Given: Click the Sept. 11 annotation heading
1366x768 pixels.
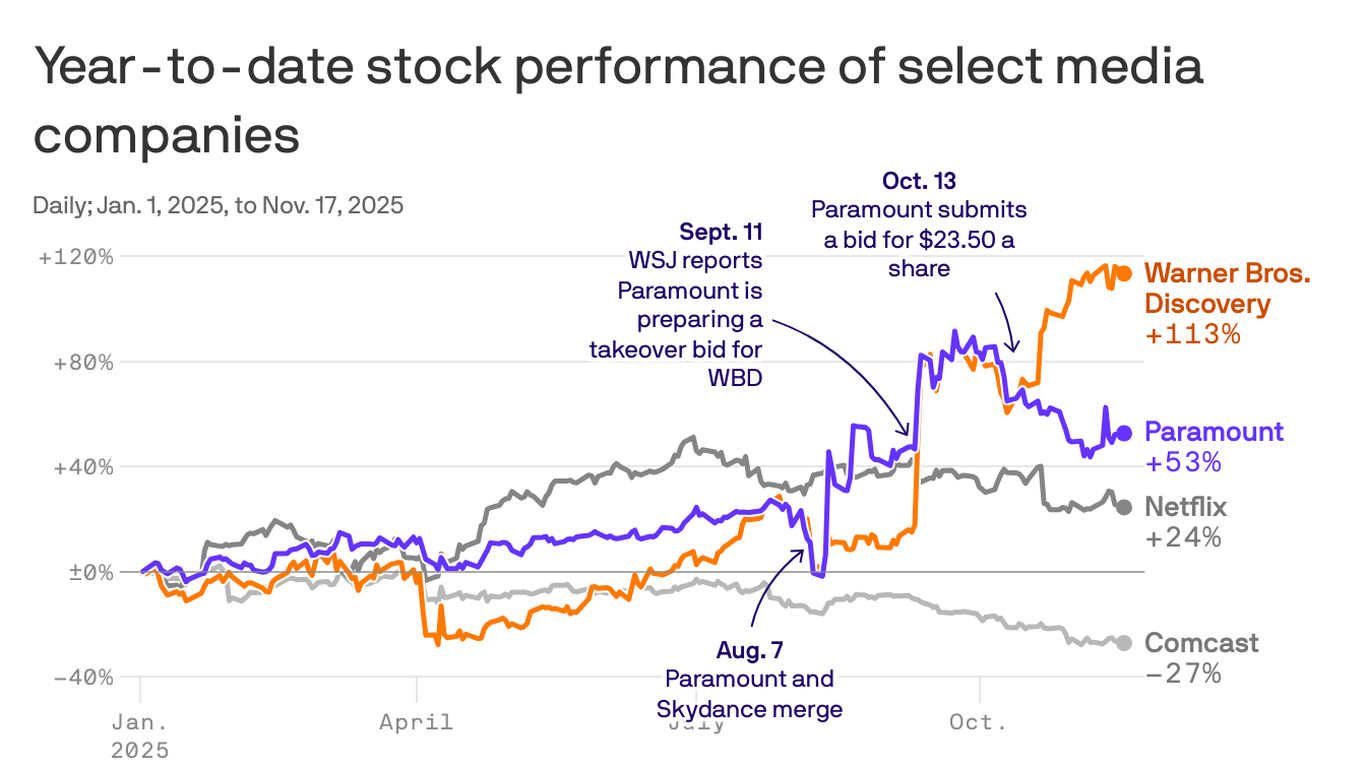Looking at the screenshot, I should (720, 232).
